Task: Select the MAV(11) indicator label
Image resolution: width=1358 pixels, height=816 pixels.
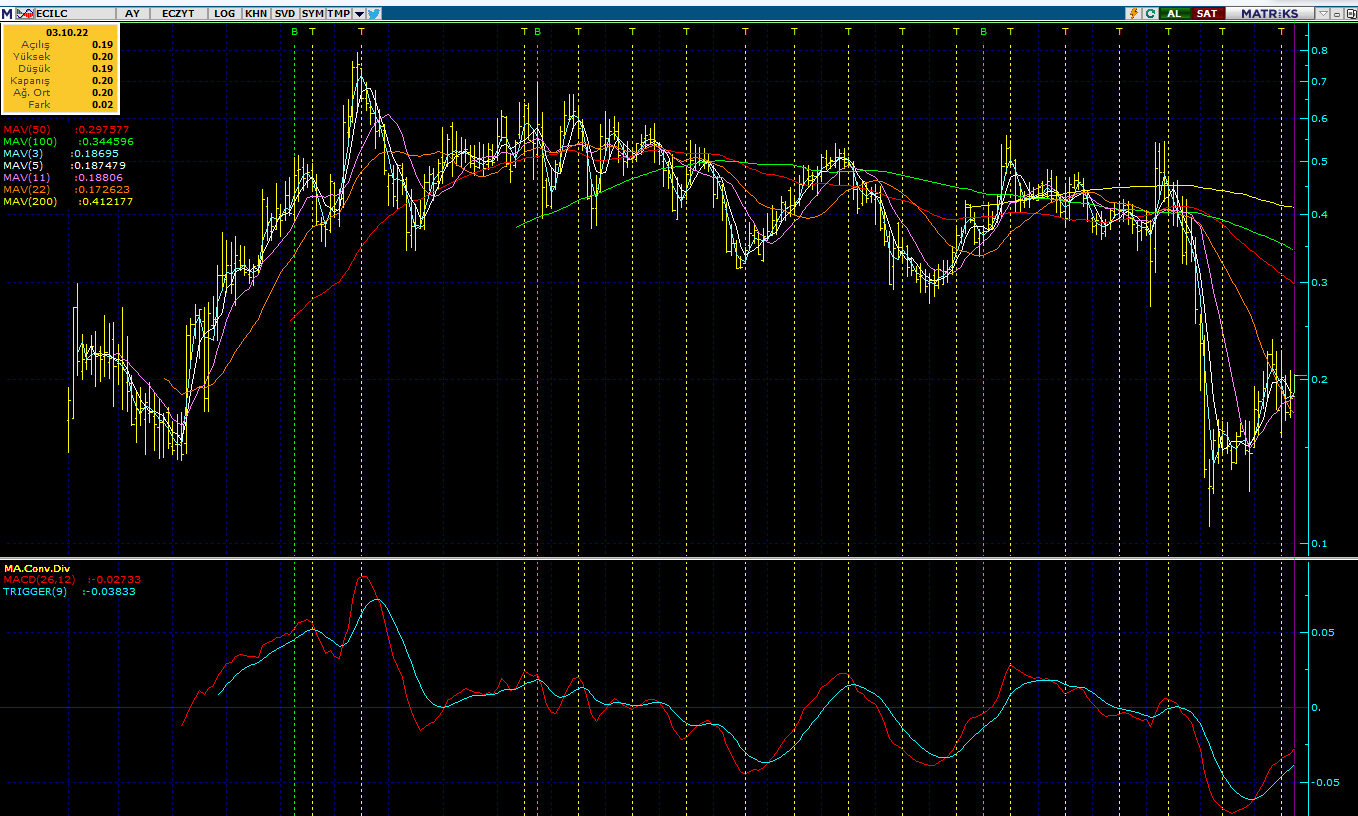Action: pyautogui.click(x=27, y=178)
